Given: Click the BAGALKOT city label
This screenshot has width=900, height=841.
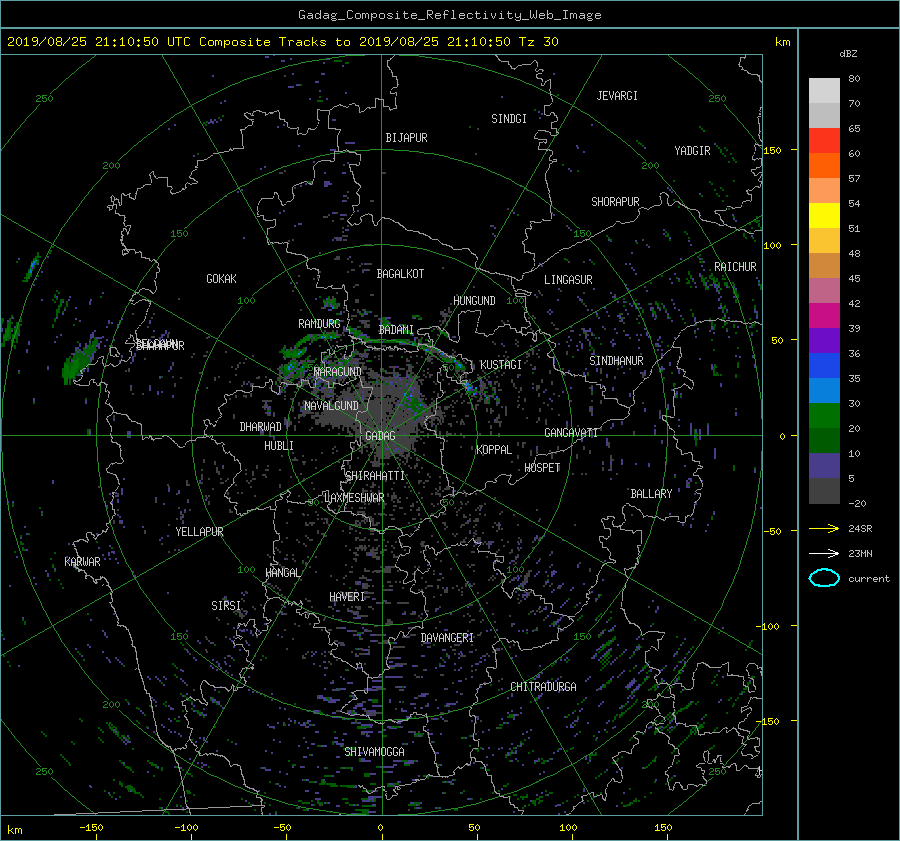Looking at the screenshot, I should [x=400, y=274].
